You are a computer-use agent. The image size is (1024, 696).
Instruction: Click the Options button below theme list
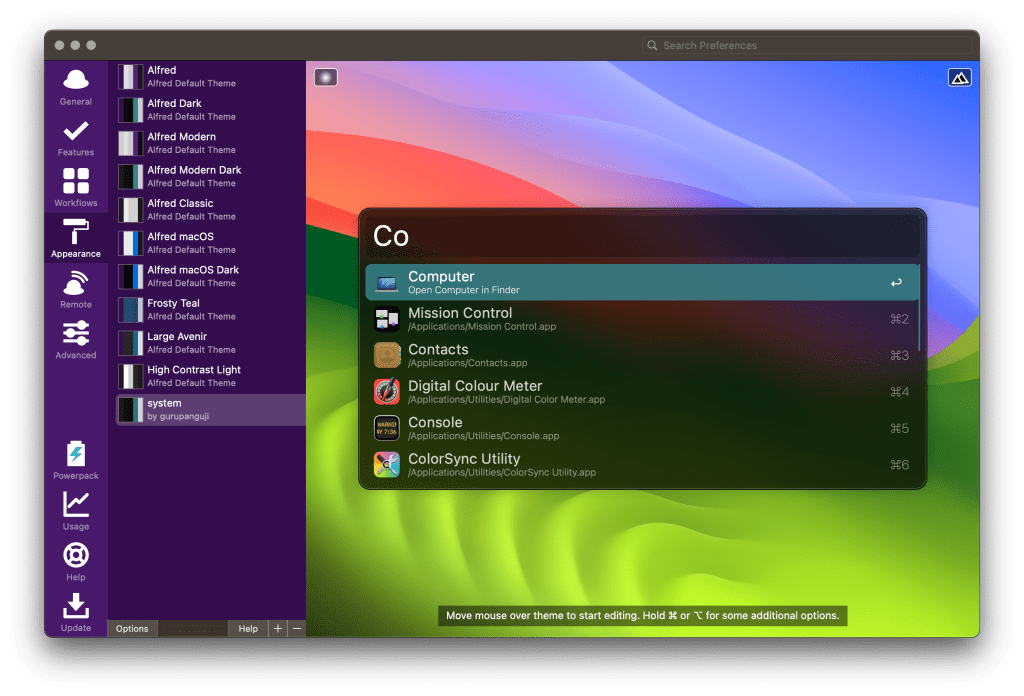pyautogui.click(x=132, y=629)
